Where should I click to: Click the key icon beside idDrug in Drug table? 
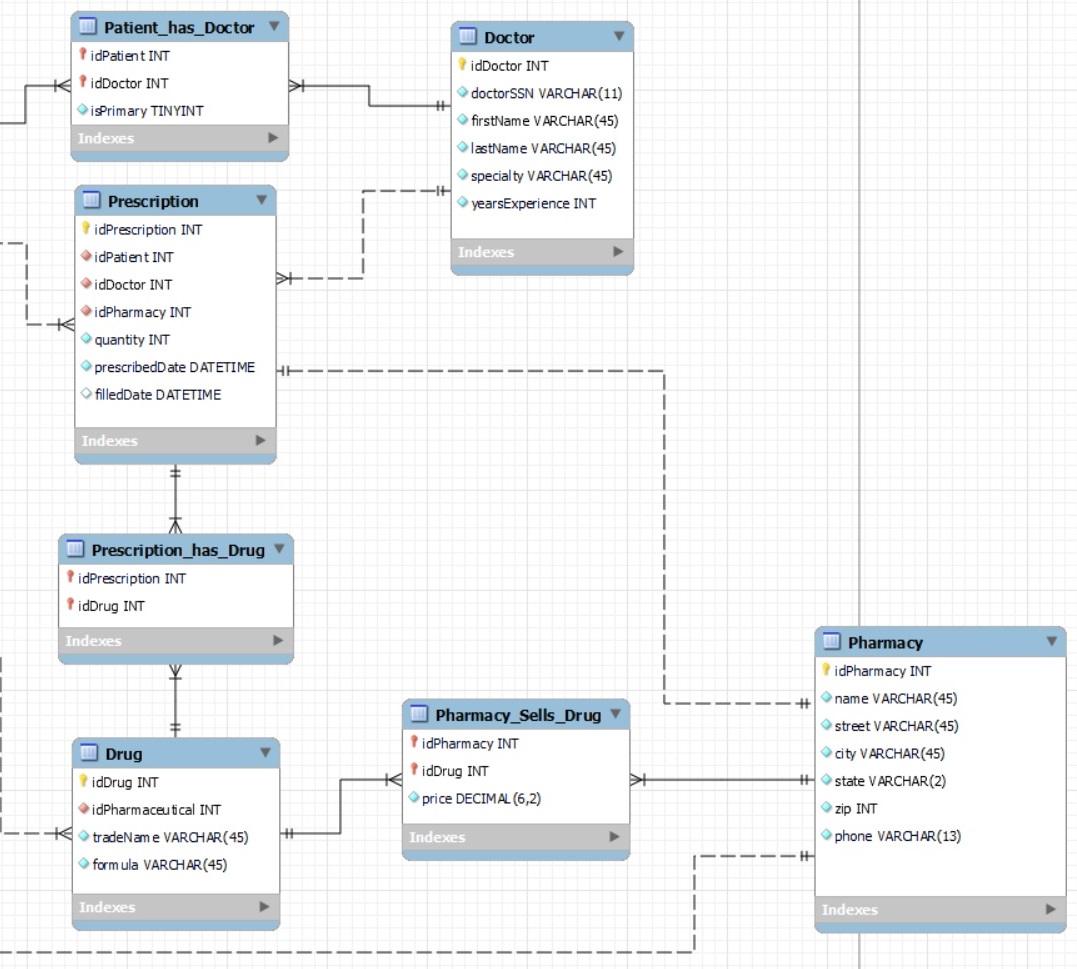coord(83,781)
